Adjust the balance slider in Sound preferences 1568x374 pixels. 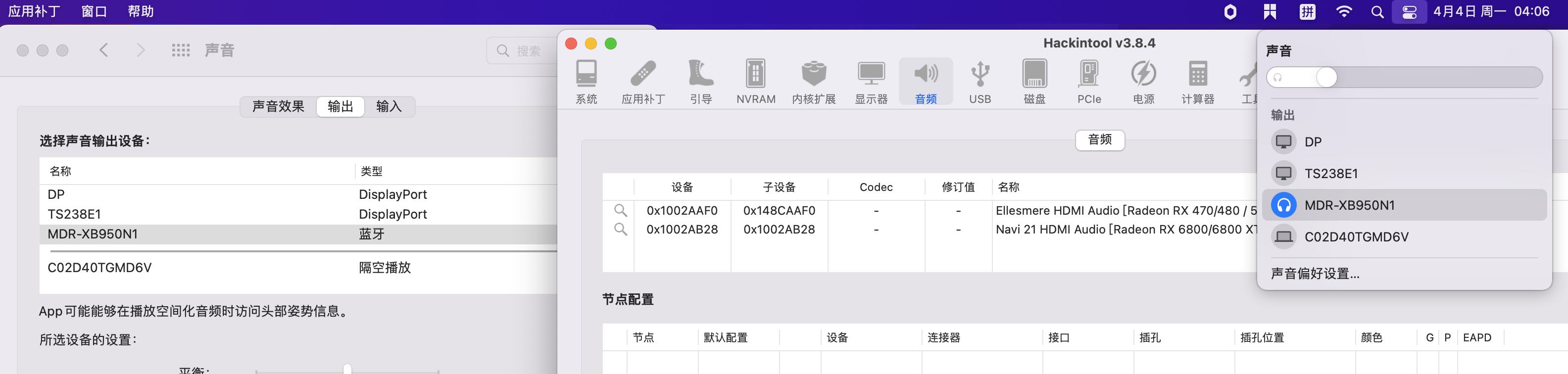(x=347, y=369)
